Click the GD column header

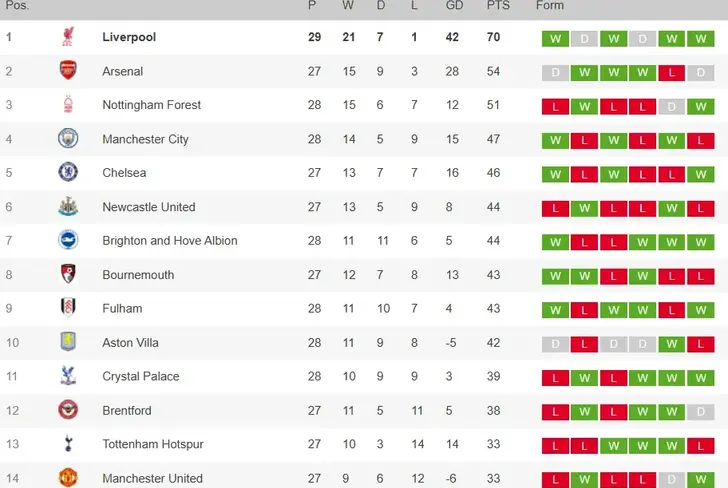pyautogui.click(x=454, y=6)
